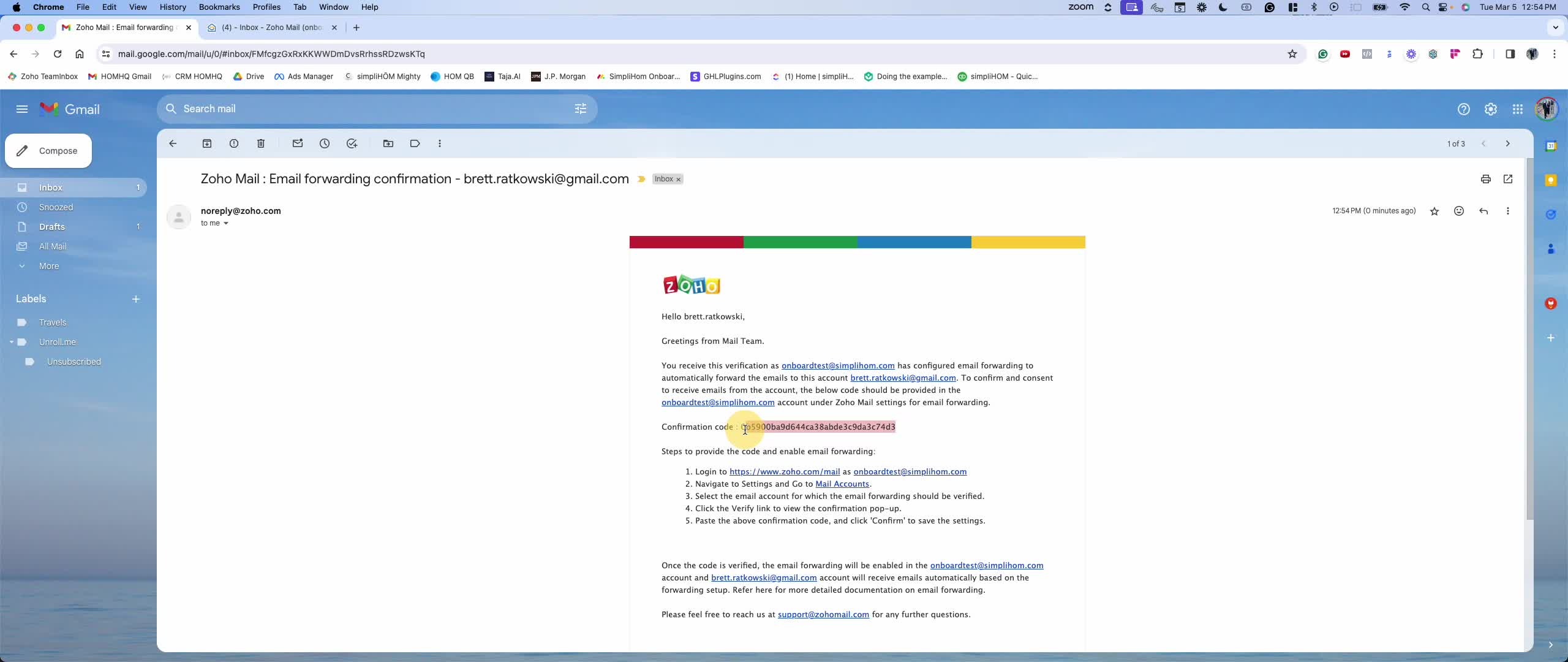Collapse the Unroll.me label tree
The height and width of the screenshot is (662, 1568).
[x=12, y=342]
